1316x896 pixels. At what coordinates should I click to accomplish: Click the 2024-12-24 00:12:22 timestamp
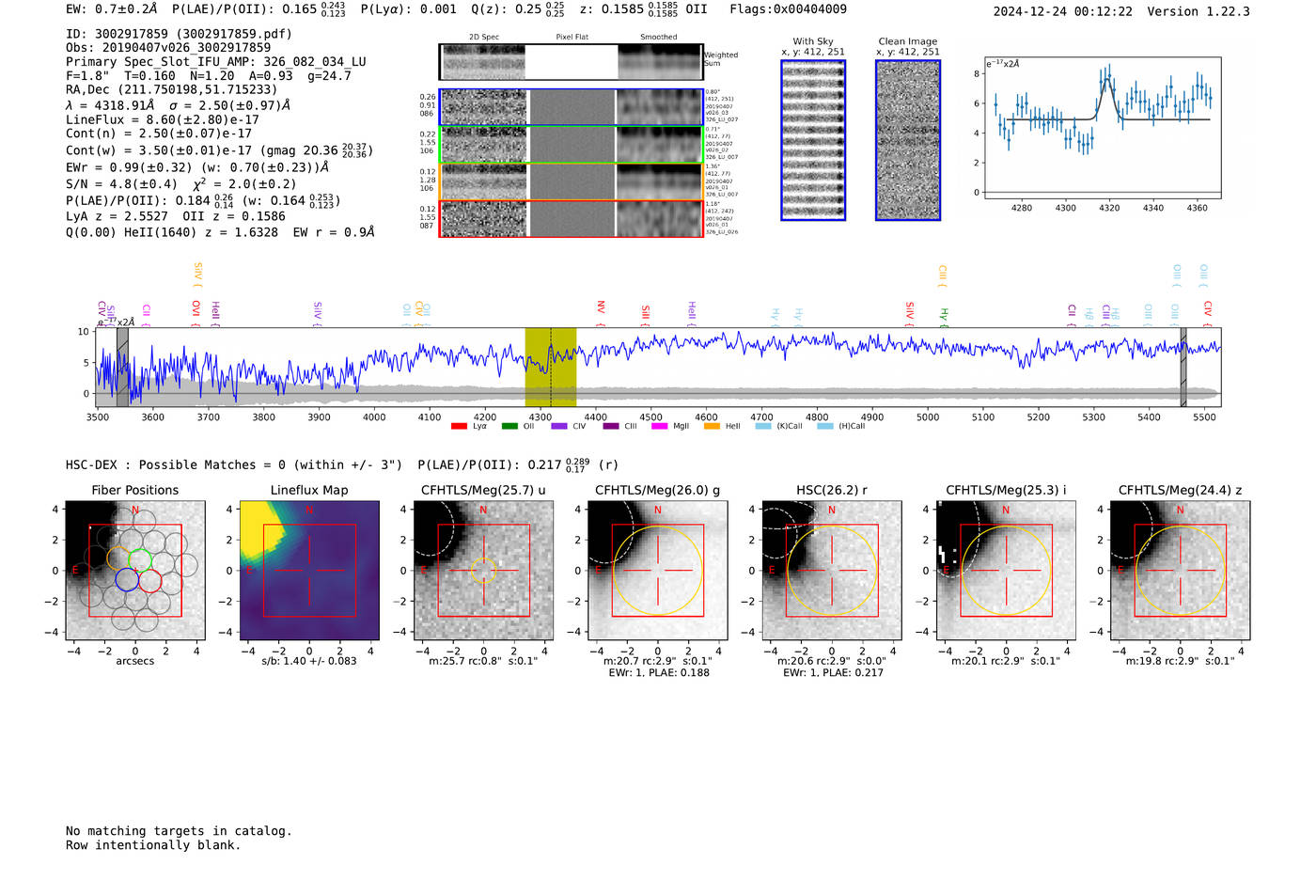tap(1063, 11)
